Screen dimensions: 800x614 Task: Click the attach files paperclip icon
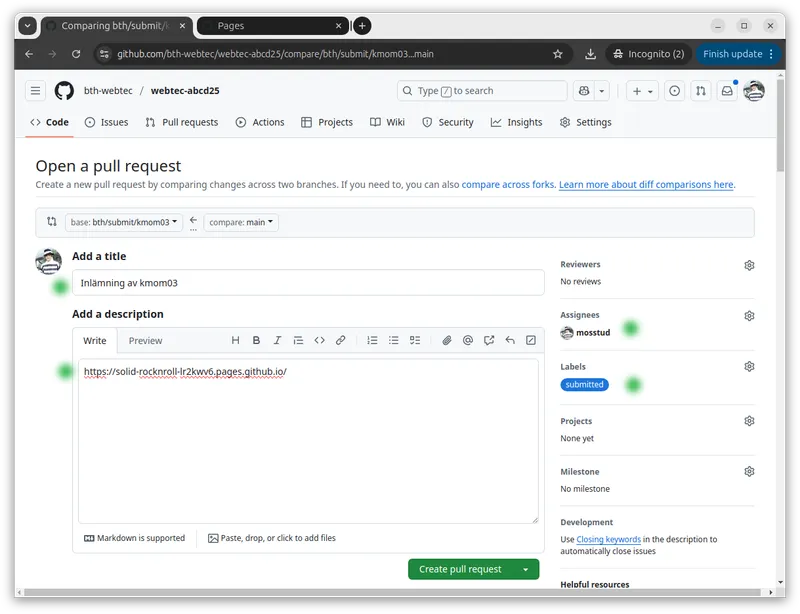(447, 340)
